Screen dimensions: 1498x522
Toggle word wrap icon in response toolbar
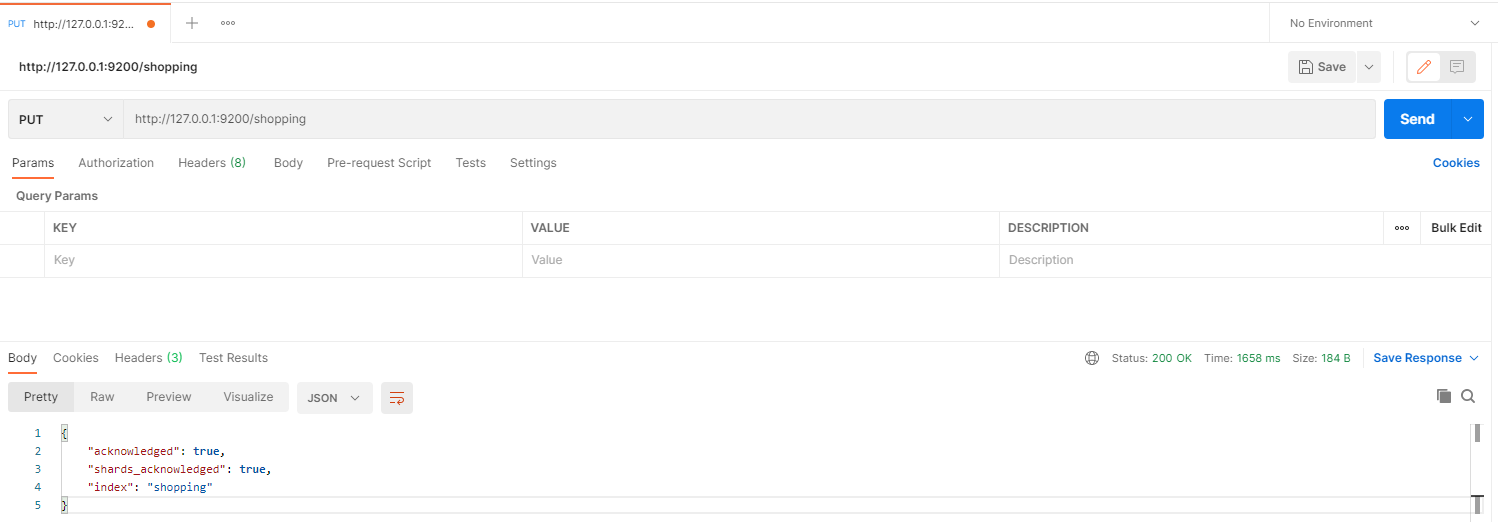(x=397, y=398)
